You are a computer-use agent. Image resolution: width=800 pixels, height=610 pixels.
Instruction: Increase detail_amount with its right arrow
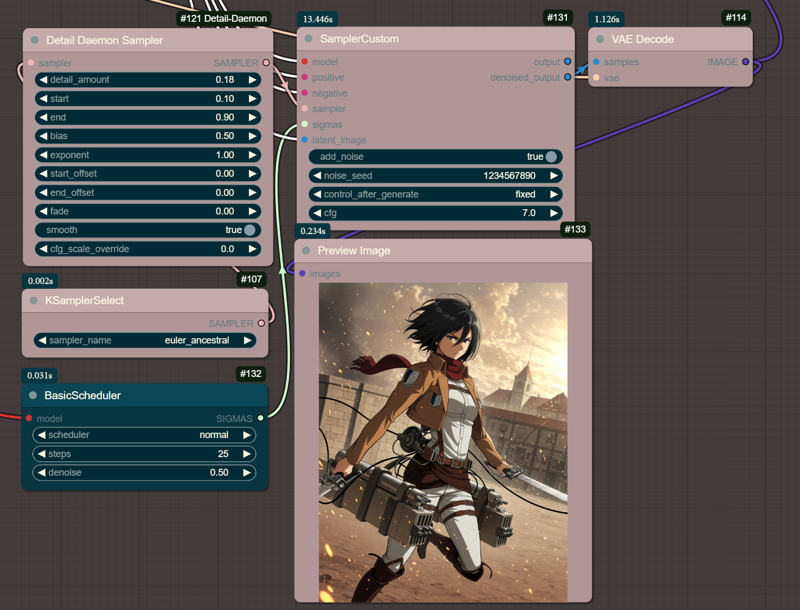point(253,80)
